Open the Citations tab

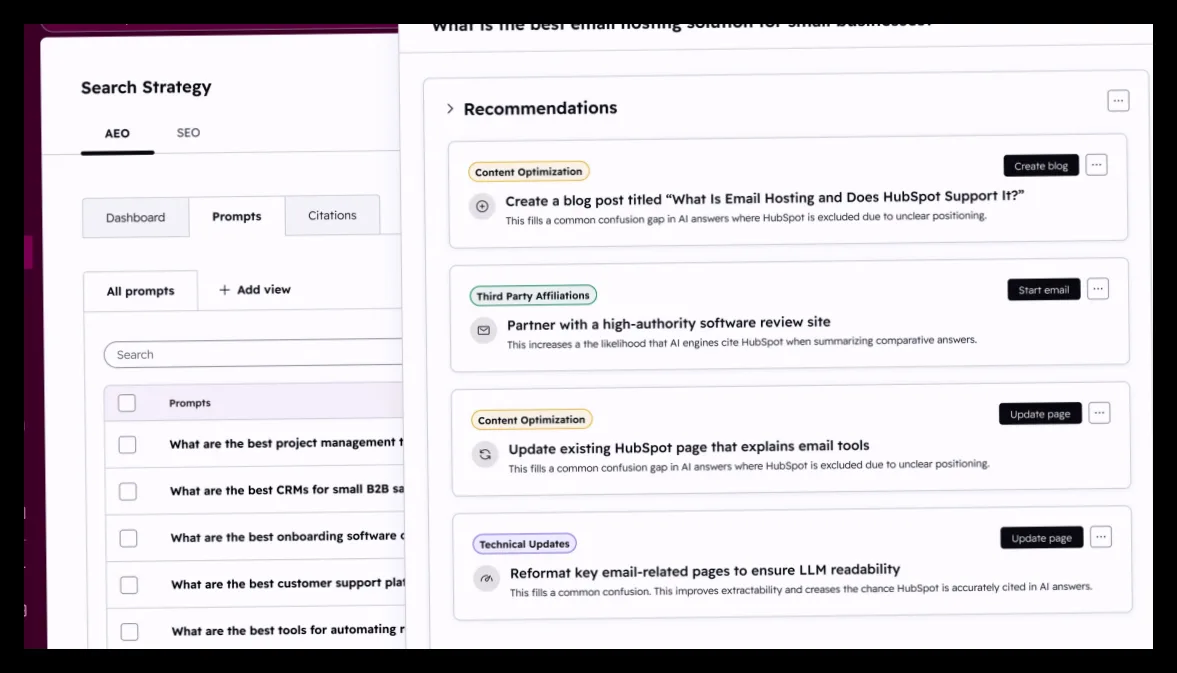click(332, 215)
